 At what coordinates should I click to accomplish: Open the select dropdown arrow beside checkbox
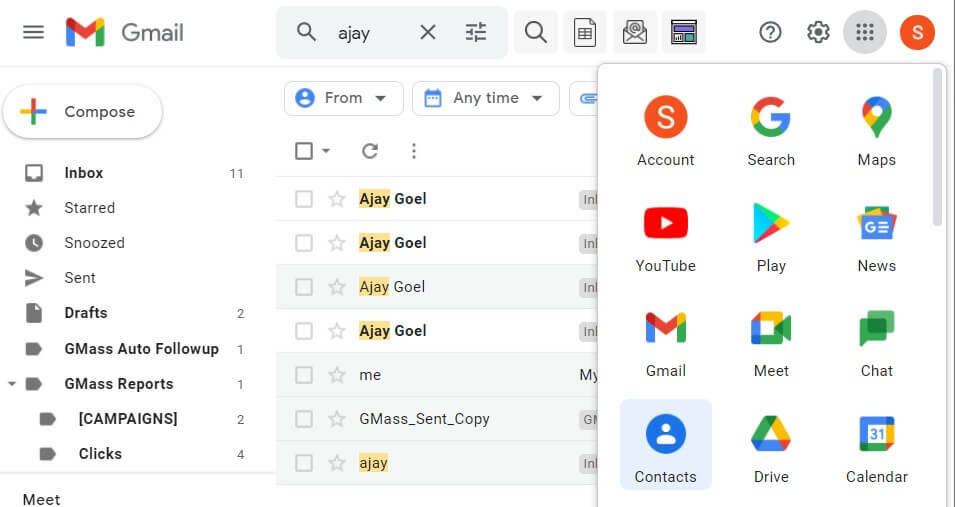click(326, 151)
